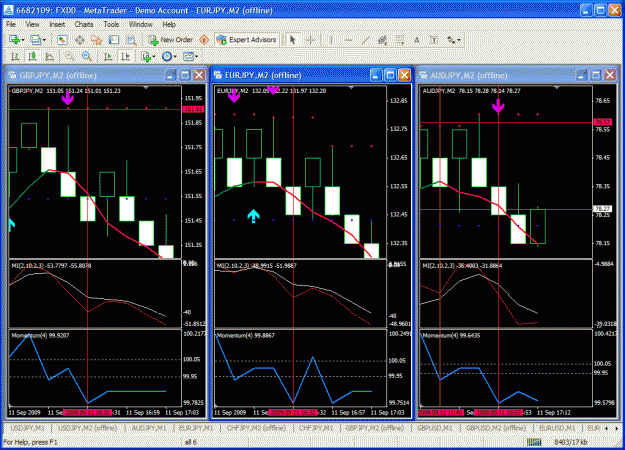Open the Help menu

pyautogui.click(x=169, y=24)
